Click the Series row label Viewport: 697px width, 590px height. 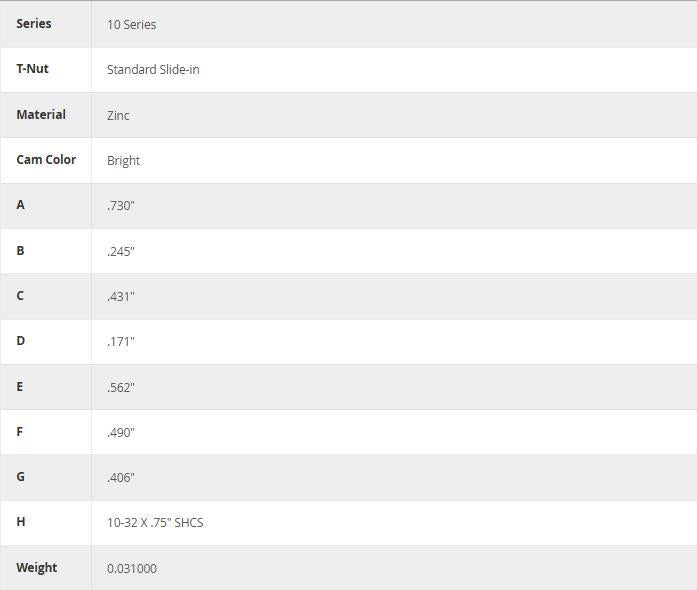34,24
